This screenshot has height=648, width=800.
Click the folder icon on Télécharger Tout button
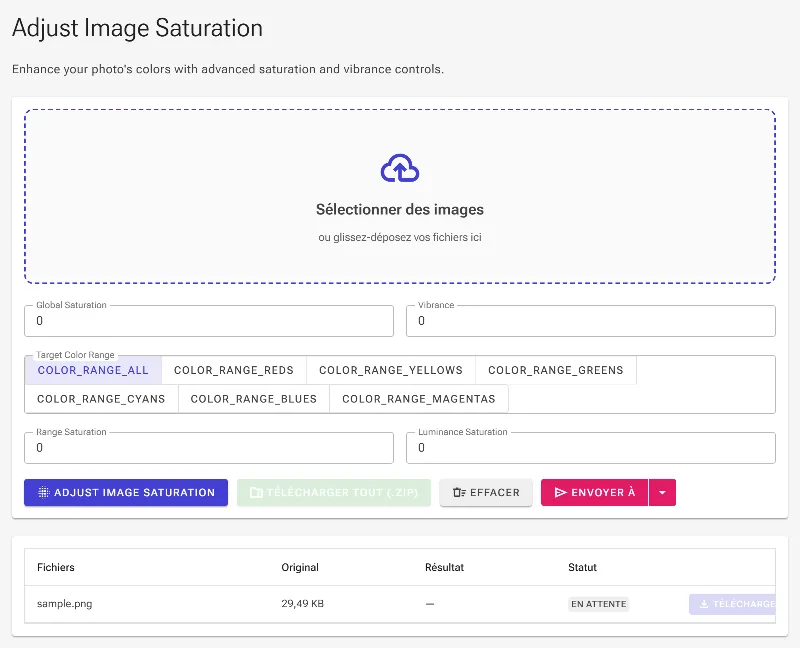pyautogui.click(x=256, y=492)
